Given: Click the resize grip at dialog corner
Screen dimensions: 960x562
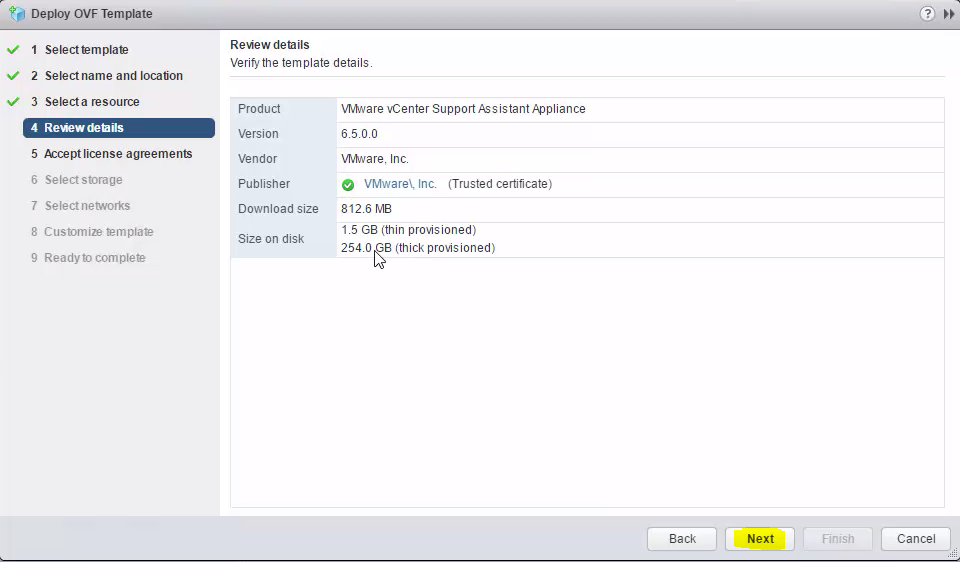Looking at the screenshot, I should click(953, 554).
